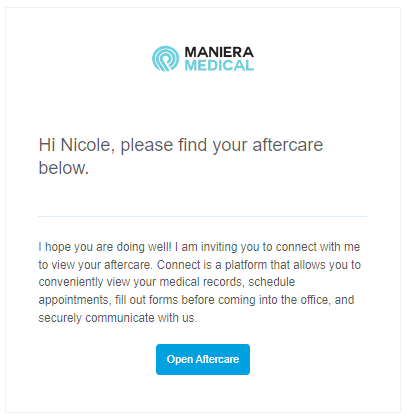Click 'before coming into the office' phrase
407x419 pixels.
click(256, 300)
